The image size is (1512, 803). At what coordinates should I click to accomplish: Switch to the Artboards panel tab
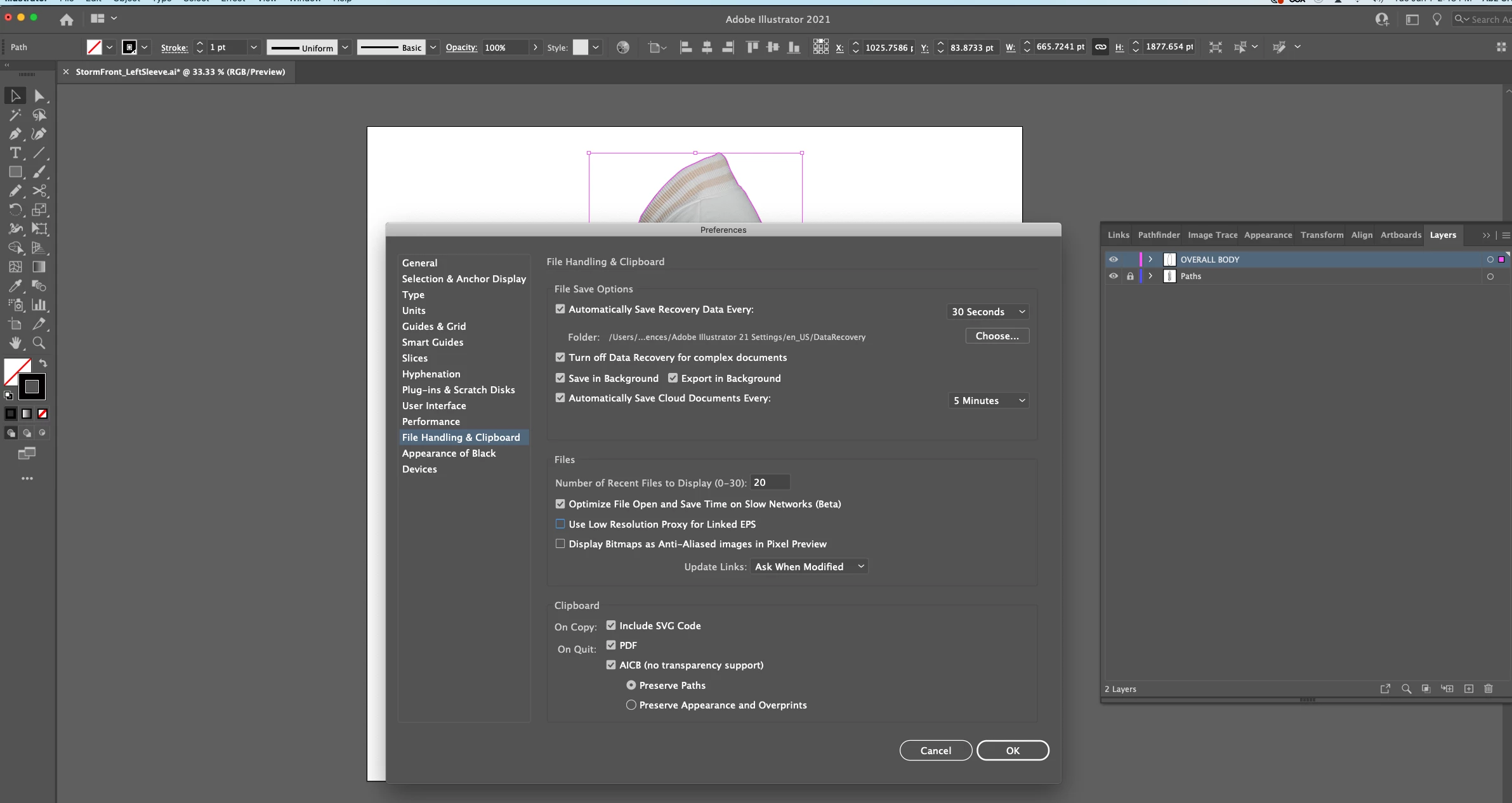pos(1400,235)
